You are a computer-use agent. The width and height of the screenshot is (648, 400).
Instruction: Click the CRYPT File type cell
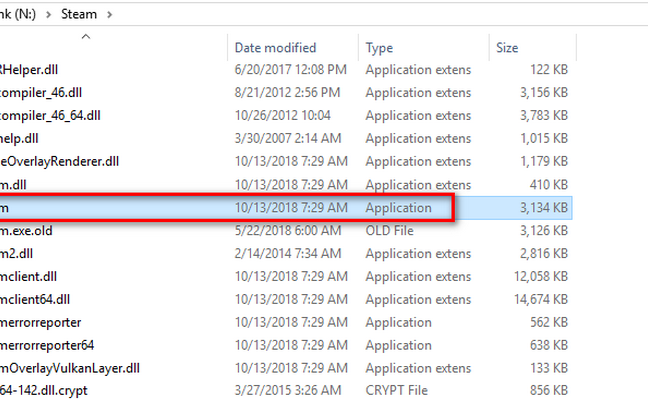pos(396,390)
